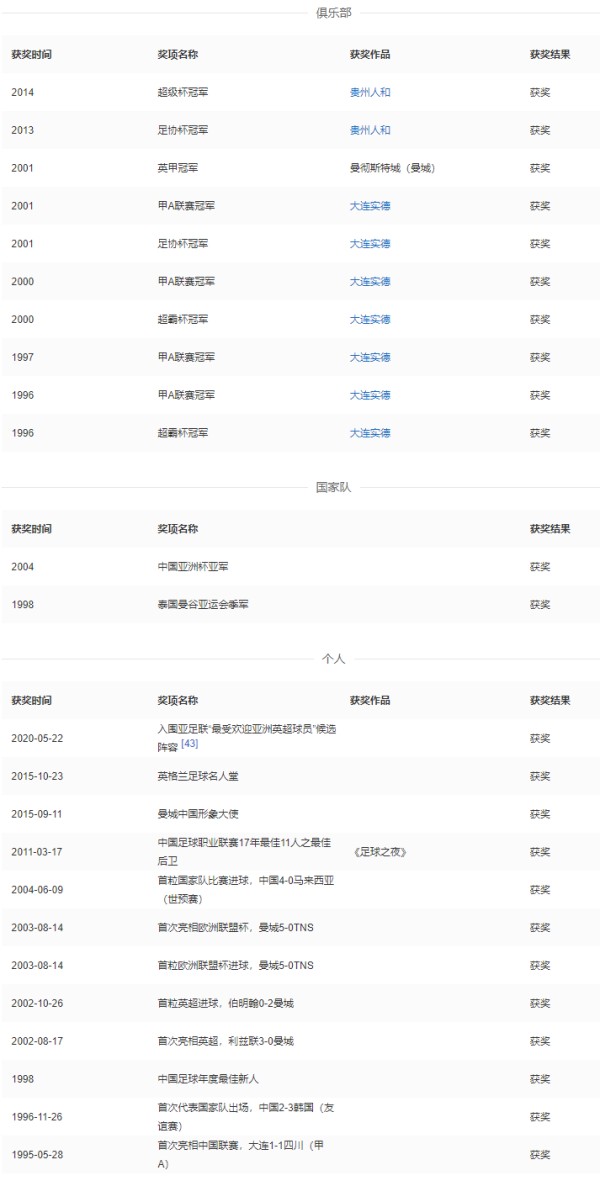Click the 1996-11-26 date cell

click(x=37, y=1117)
